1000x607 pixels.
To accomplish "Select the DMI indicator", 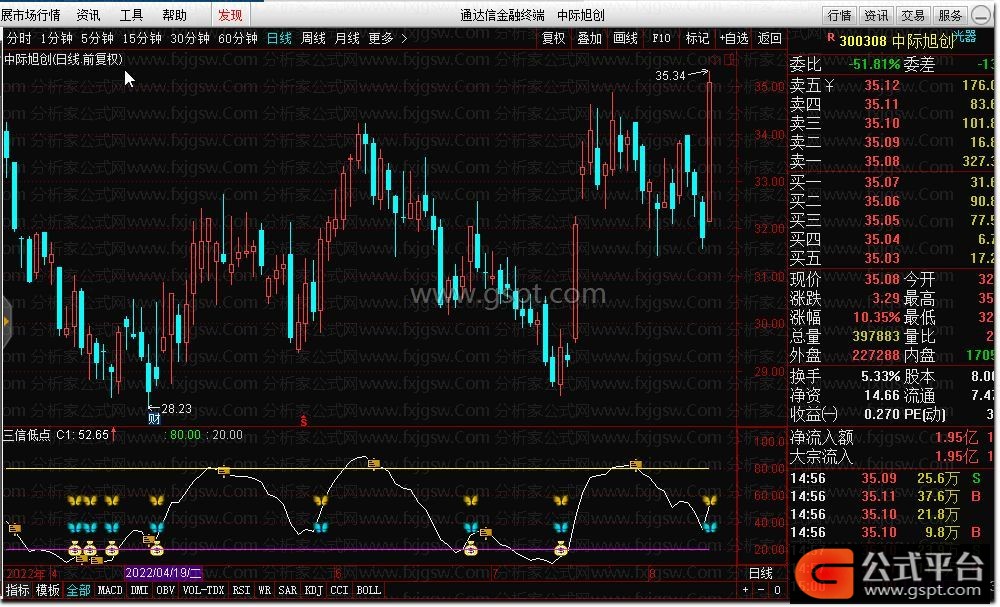I will [139, 590].
